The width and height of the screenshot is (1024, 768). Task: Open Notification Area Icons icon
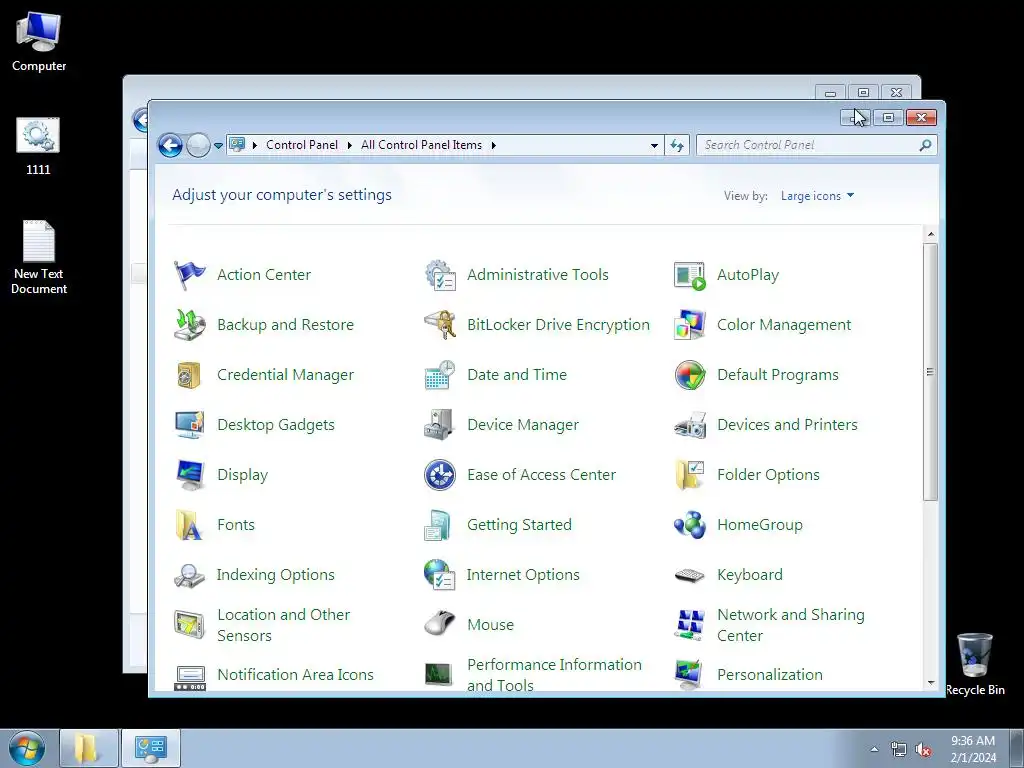(189, 677)
